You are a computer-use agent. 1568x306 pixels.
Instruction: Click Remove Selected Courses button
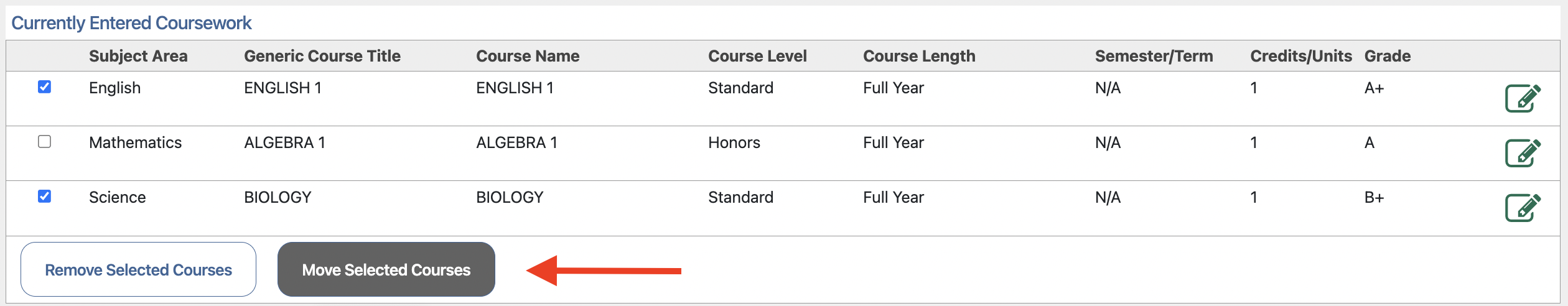(138, 269)
